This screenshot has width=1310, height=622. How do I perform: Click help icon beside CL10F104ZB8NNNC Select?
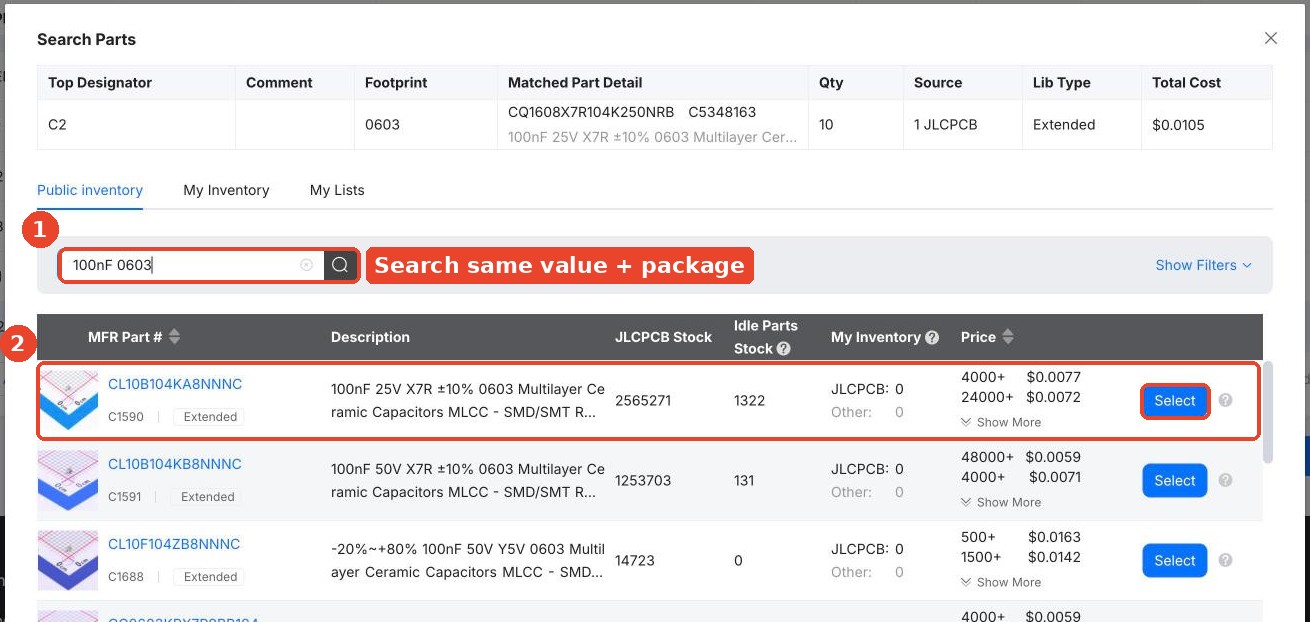pos(1225,561)
